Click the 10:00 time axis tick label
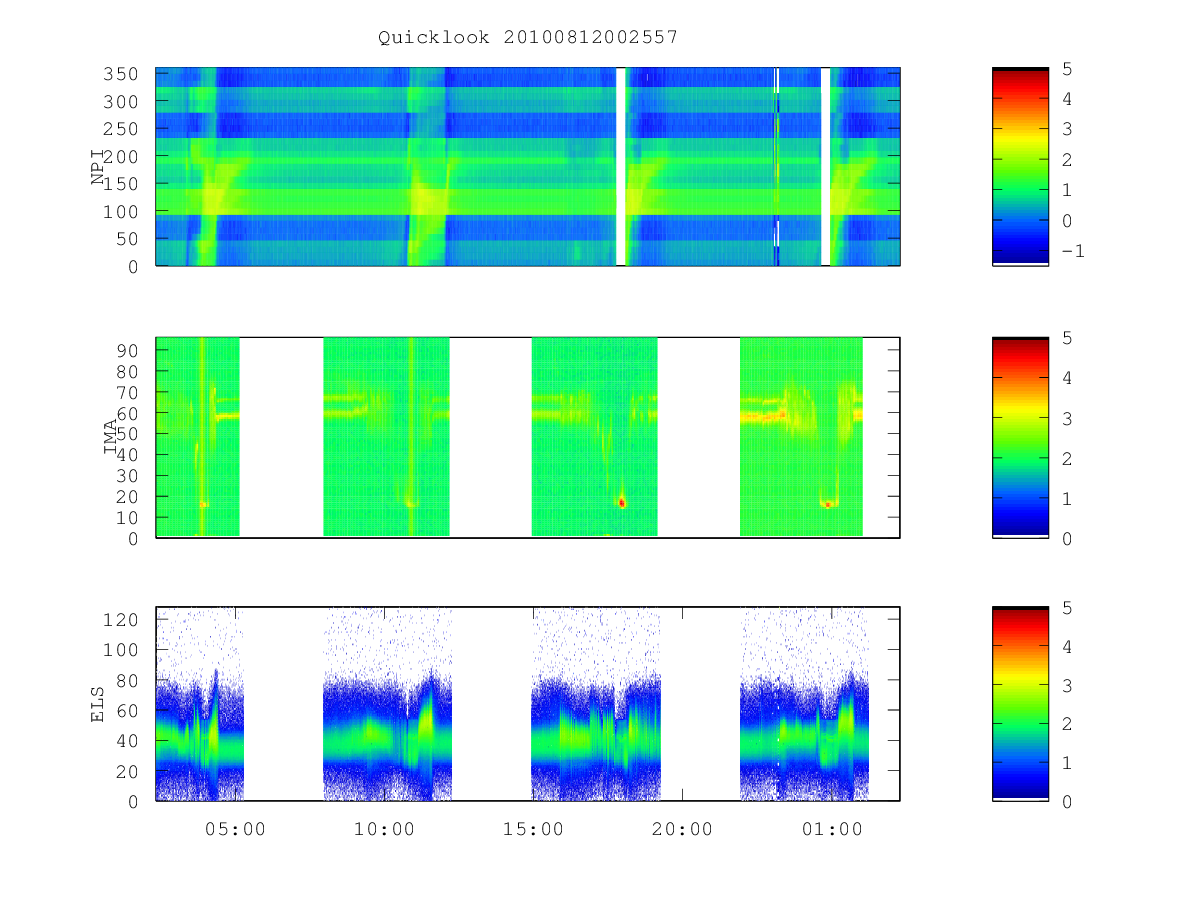Viewport: 1200px width, 900px height. click(x=384, y=829)
